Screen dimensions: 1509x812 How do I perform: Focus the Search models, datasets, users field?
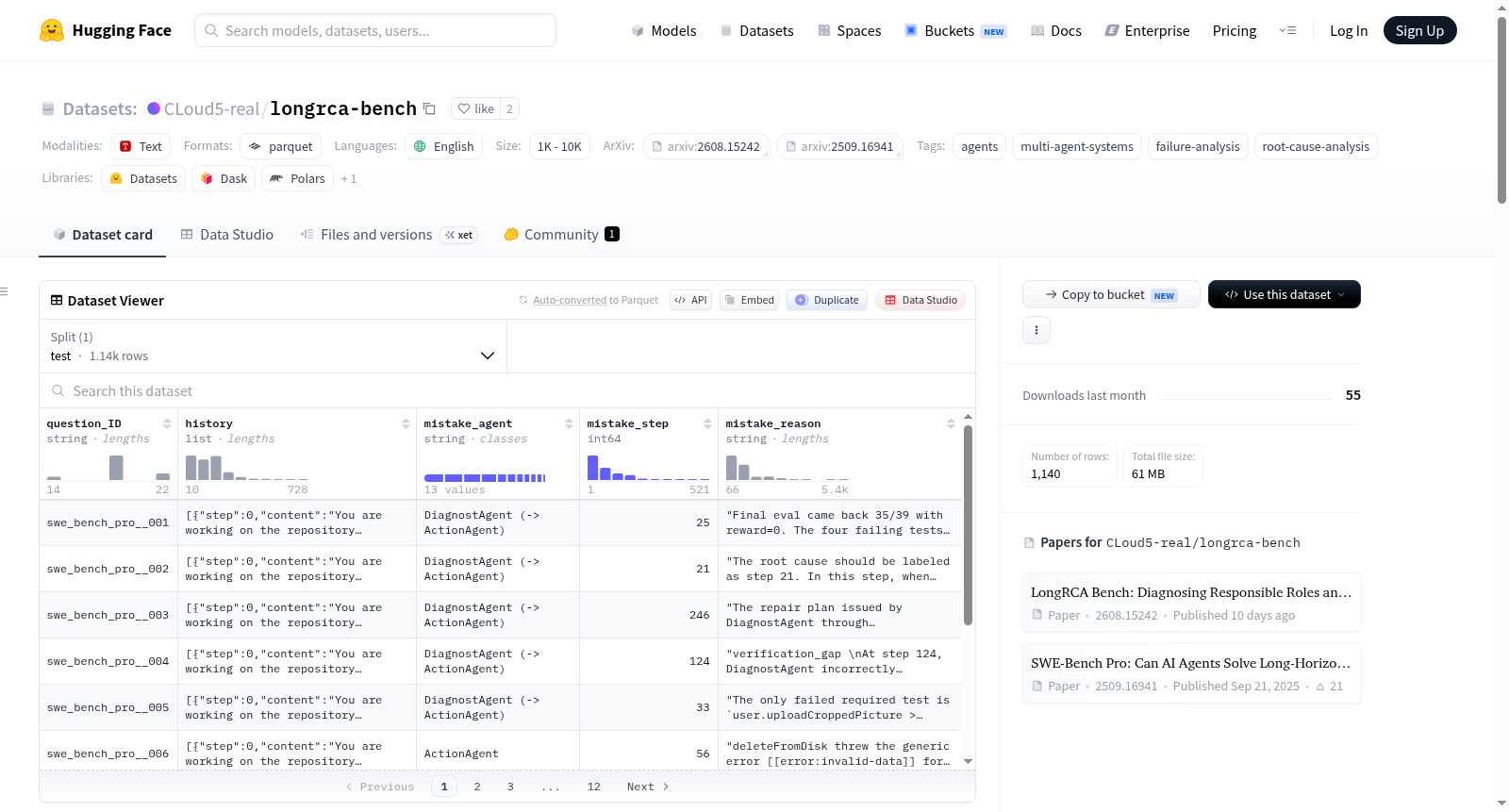pyautogui.click(x=375, y=30)
